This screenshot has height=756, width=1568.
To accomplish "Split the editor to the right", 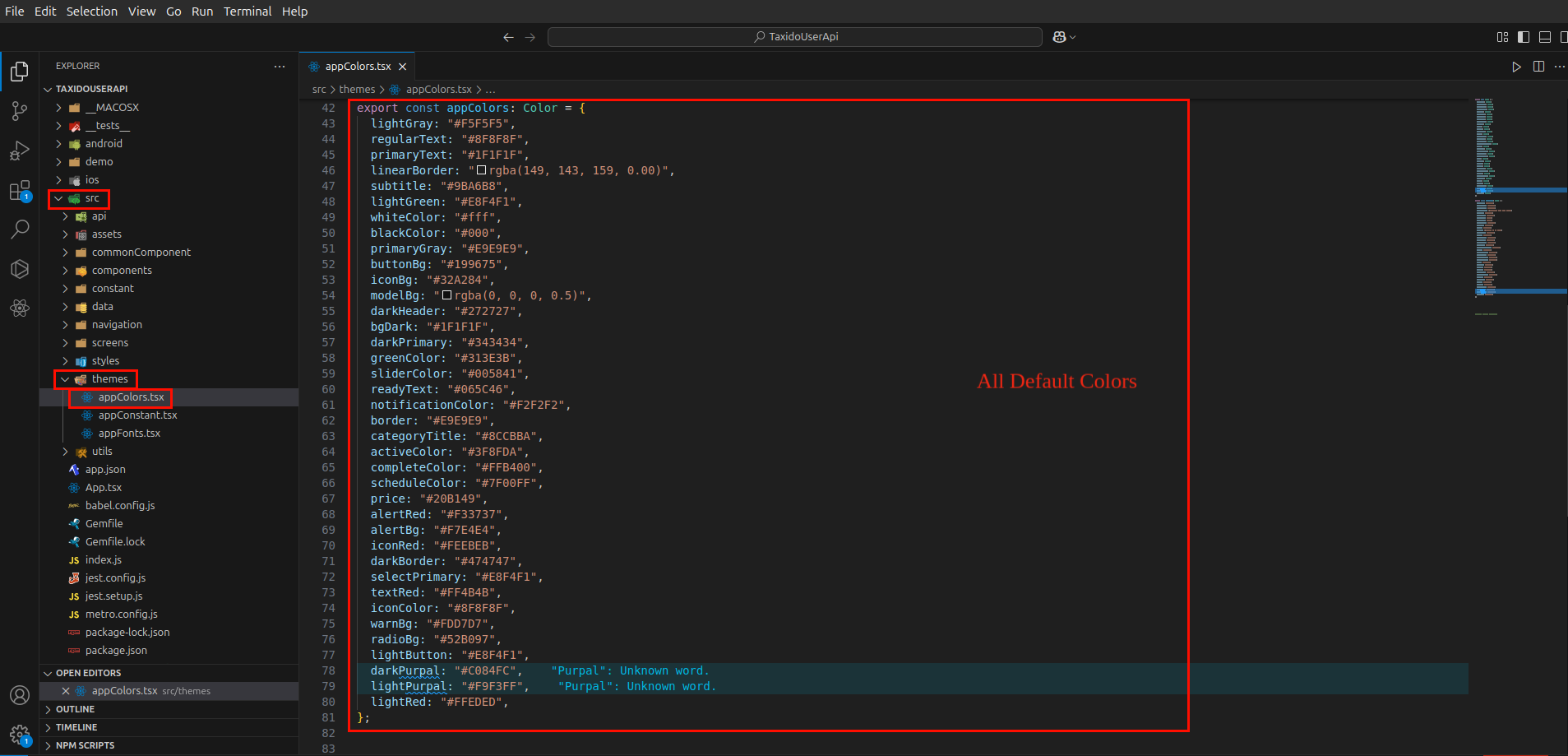I will 1538,67.
